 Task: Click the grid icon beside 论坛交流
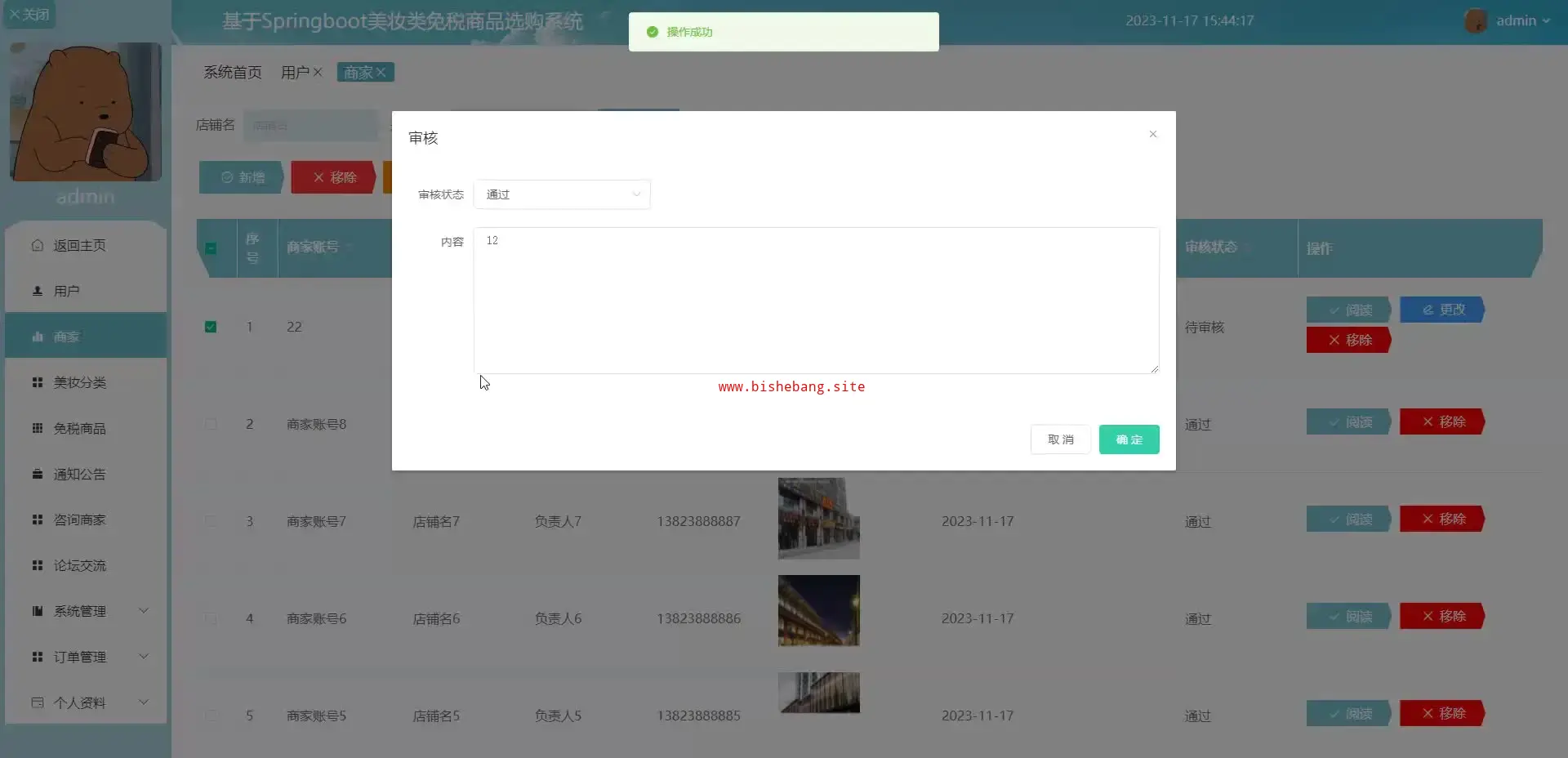point(38,565)
